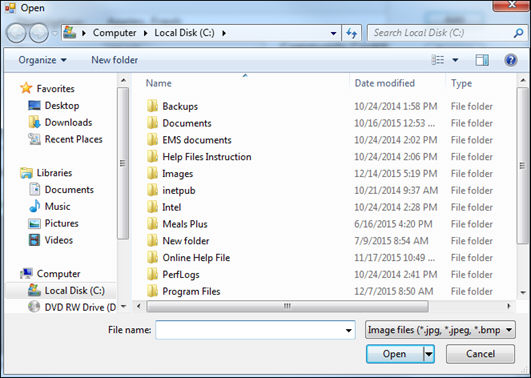Click horizontal scrollbar right arrow
This screenshot has width=531, height=378.
click(509, 307)
